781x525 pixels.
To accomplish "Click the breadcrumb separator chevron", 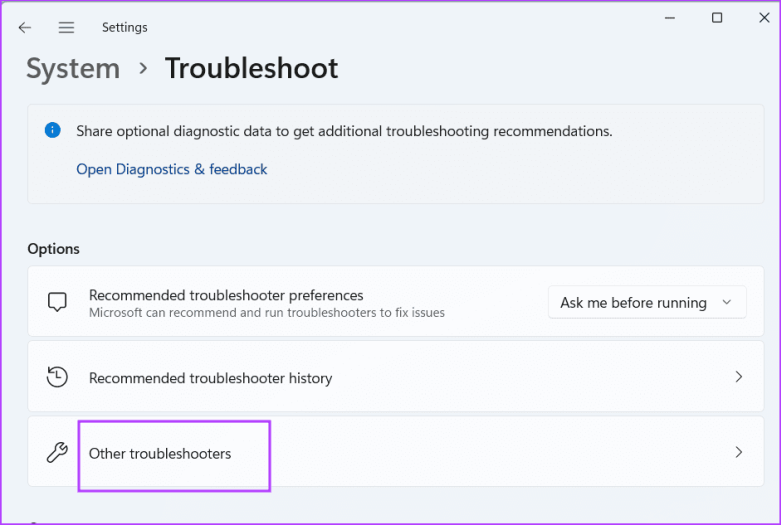I will click(x=143, y=68).
